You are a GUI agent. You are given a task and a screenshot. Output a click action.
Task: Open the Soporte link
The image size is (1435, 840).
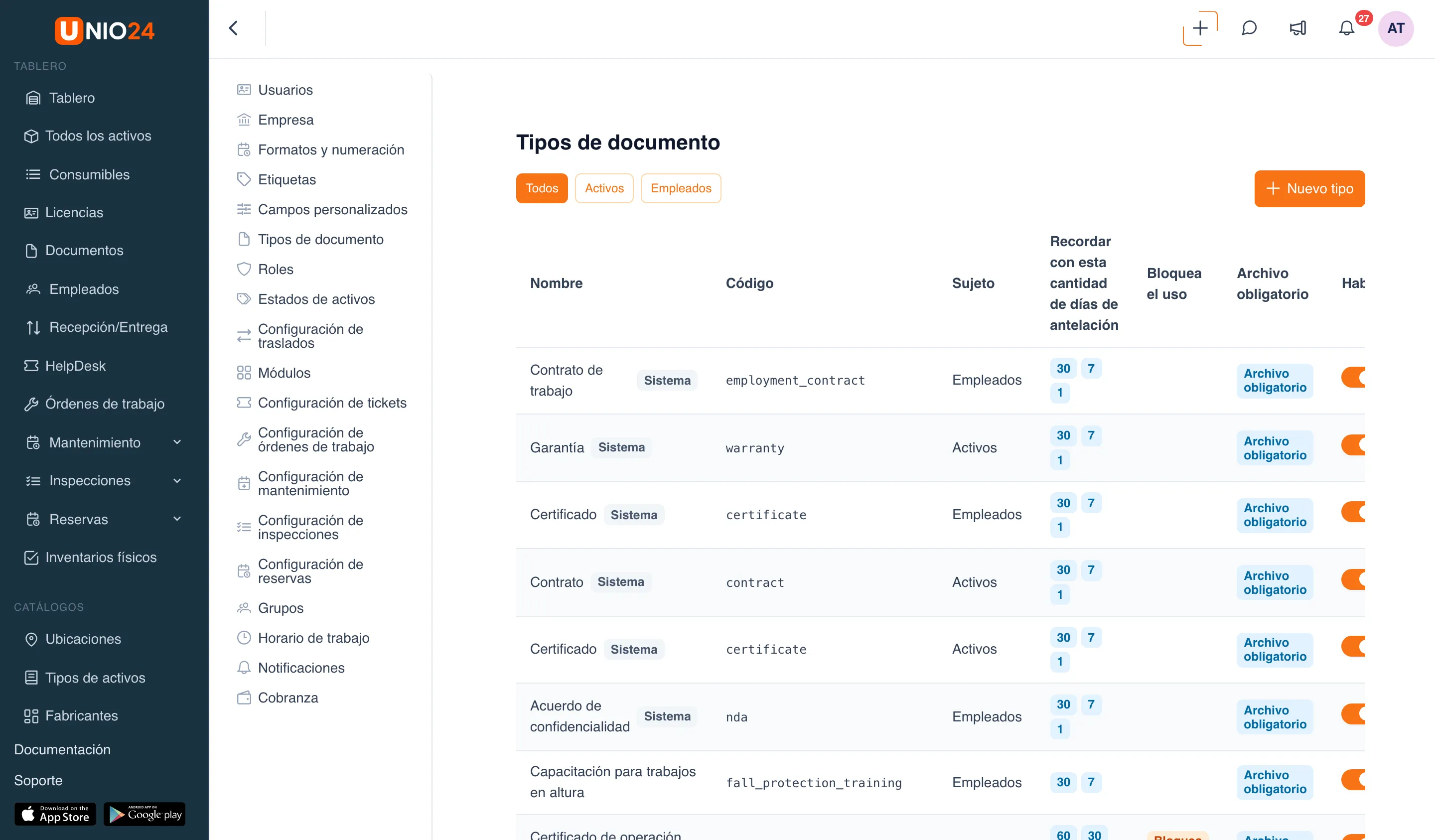tap(38, 780)
